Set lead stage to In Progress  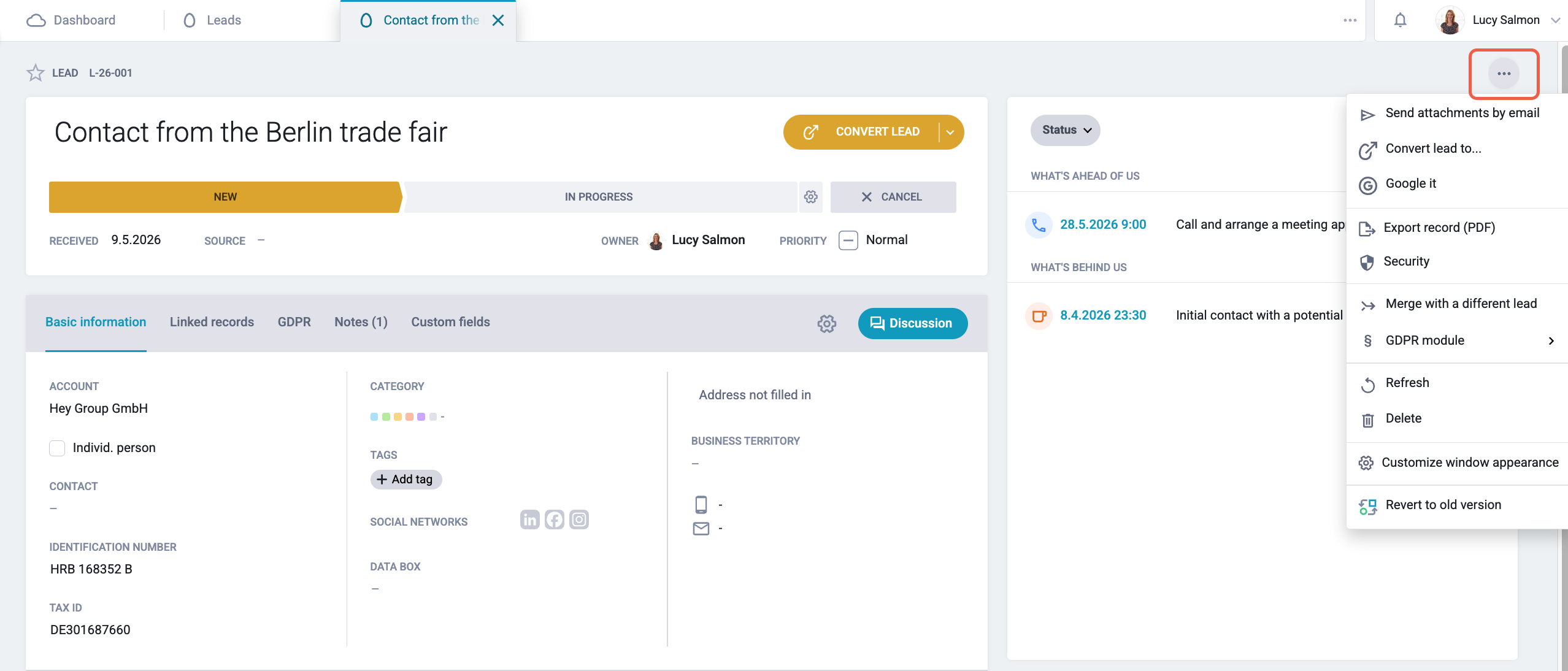[599, 197]
